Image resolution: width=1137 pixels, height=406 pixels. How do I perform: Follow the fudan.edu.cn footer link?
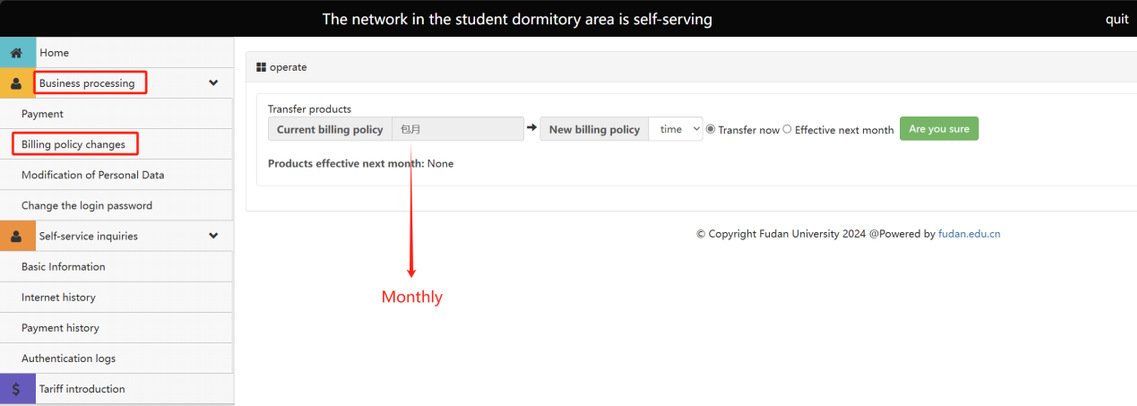pyautogui.click(x=969, y=234)
